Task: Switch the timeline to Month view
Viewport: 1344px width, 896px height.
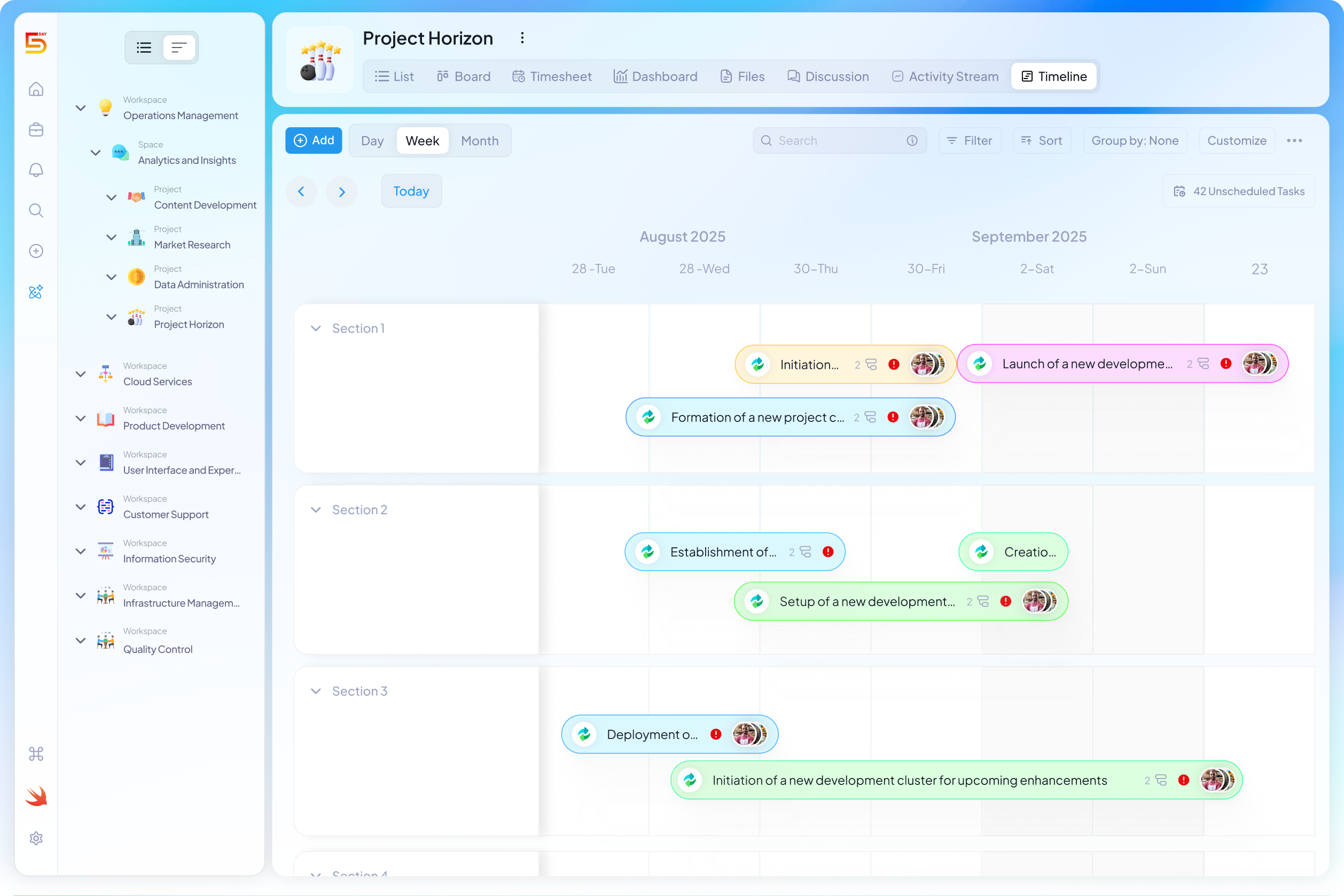Action: [480, 140]
